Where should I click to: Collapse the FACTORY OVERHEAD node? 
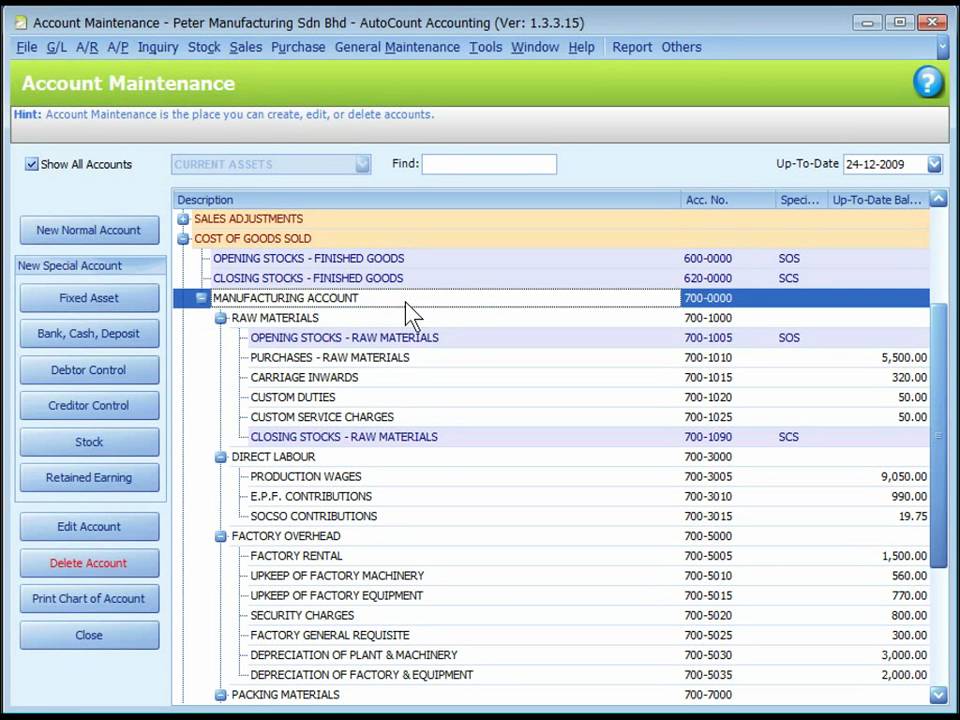220,536
